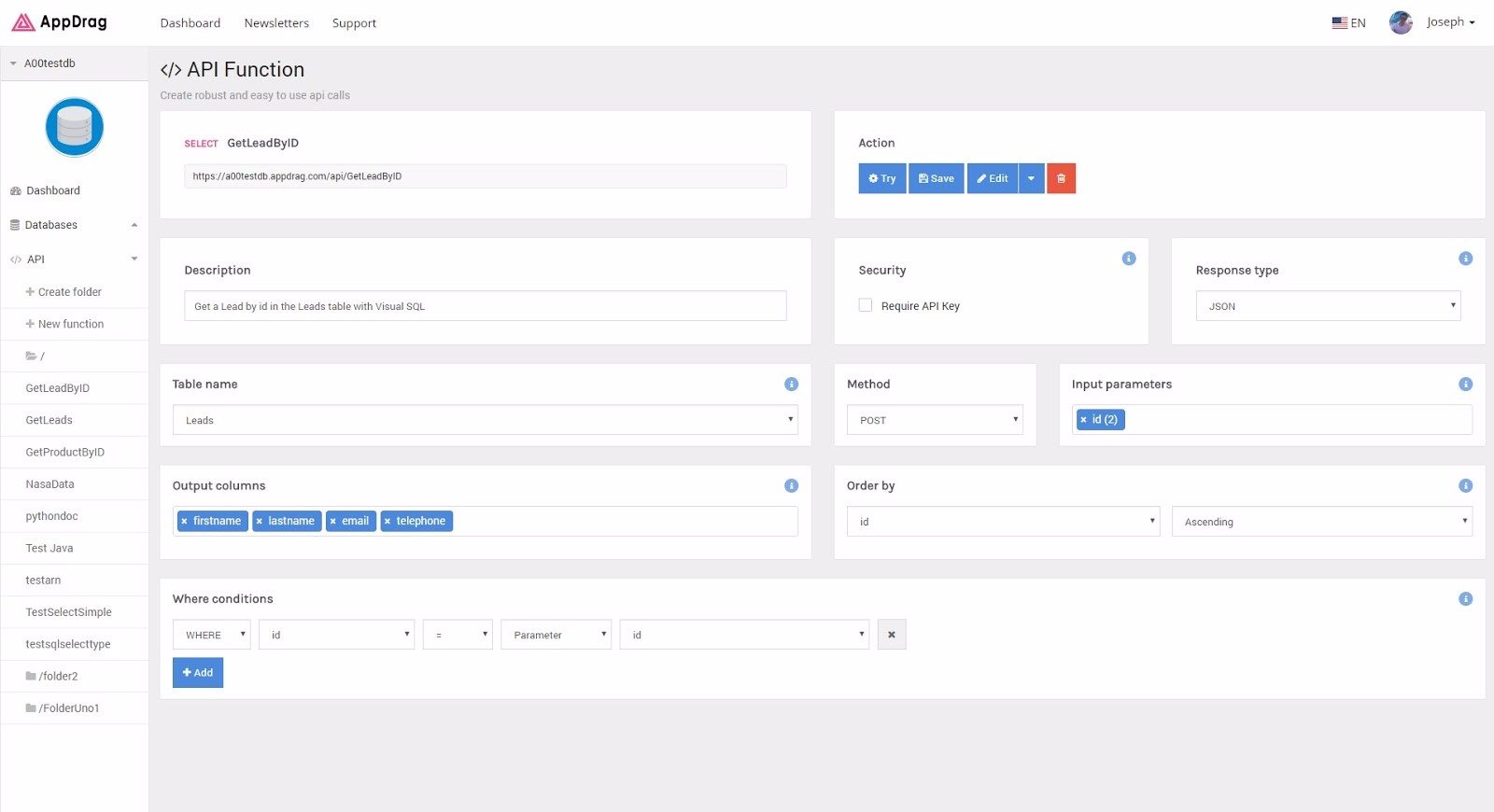Screen dimensions: 1494x812
Task: Delete the where condition row
Action: (891, 635)
